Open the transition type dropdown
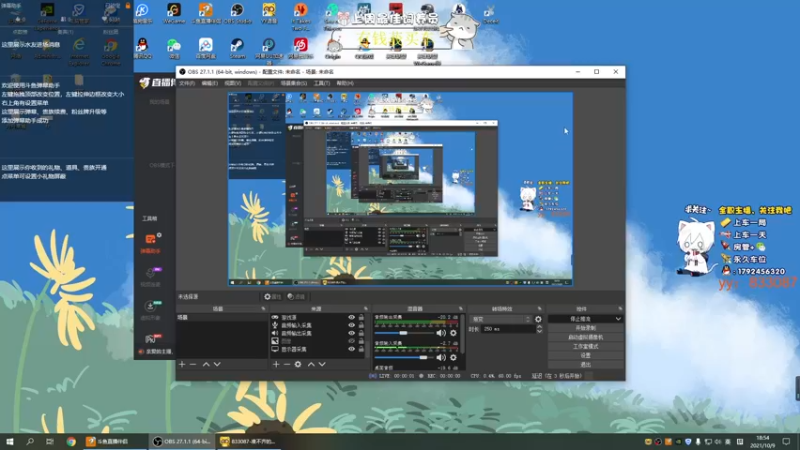 (501, 319)
